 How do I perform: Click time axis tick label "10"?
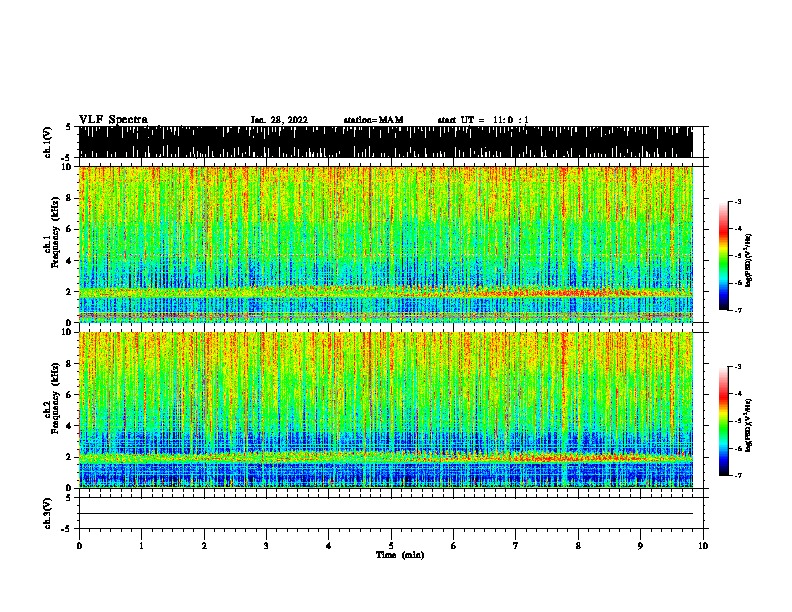click(703, 545)
